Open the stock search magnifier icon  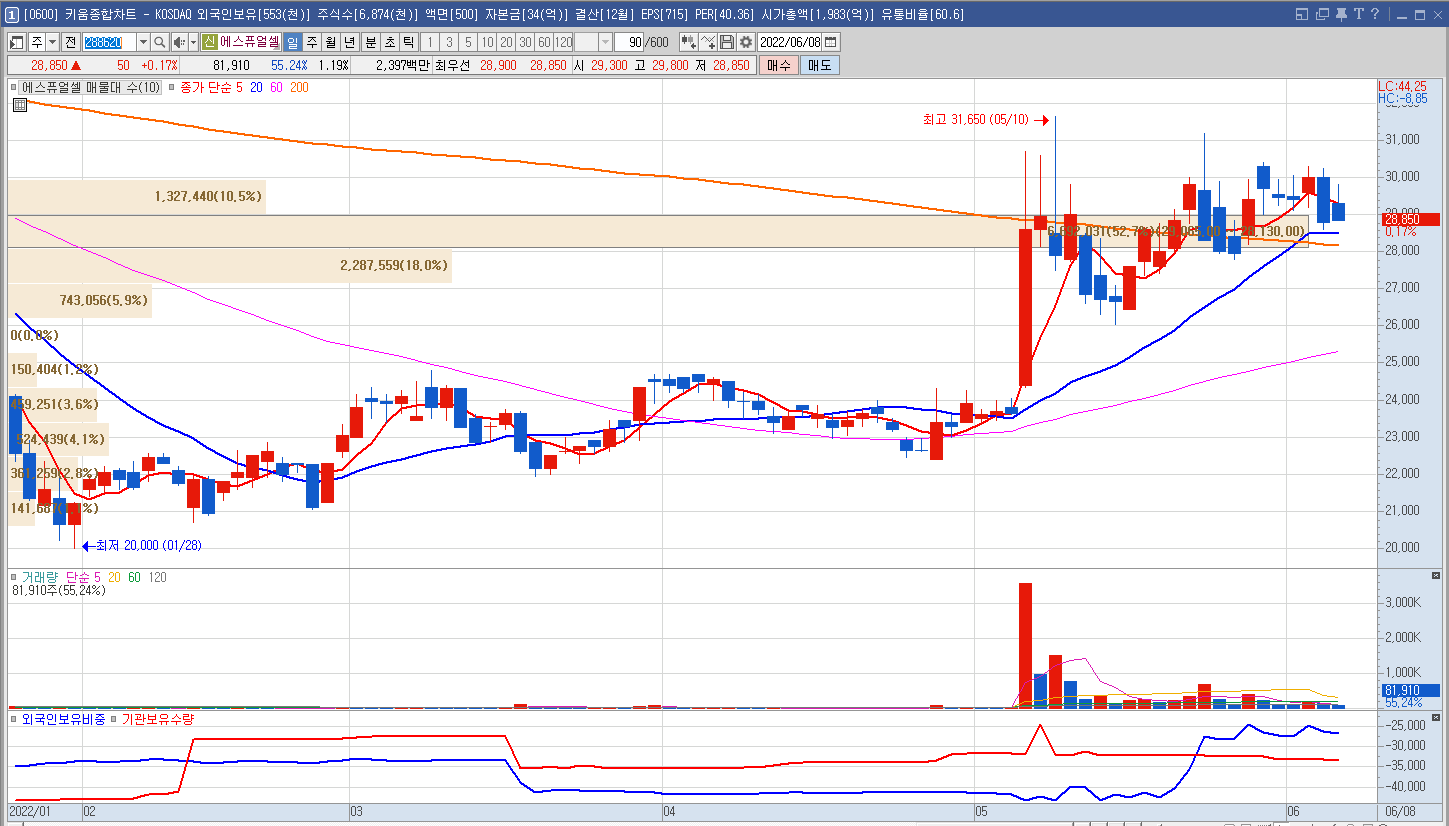pos(160,42)
